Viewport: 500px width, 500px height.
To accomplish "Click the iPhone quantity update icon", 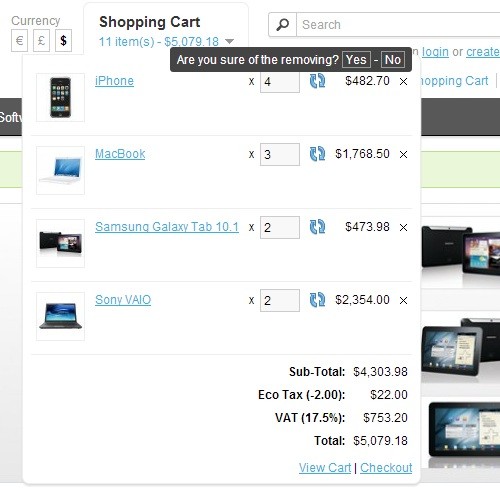I will point(317,81).
